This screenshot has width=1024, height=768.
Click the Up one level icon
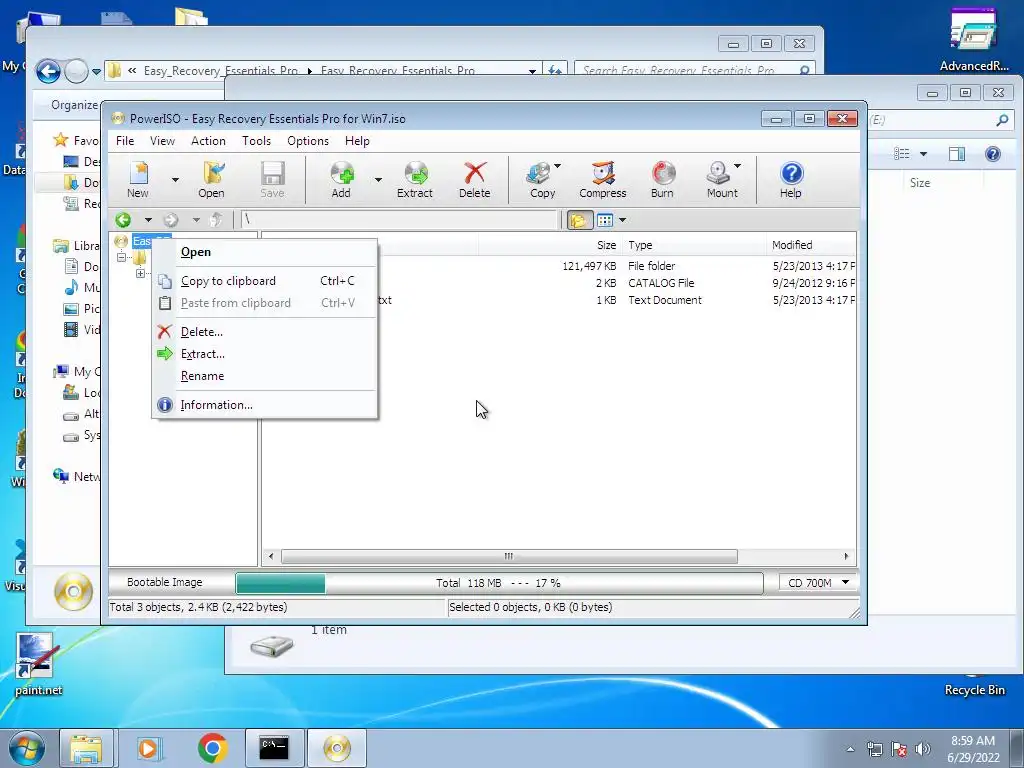(217, 220)
